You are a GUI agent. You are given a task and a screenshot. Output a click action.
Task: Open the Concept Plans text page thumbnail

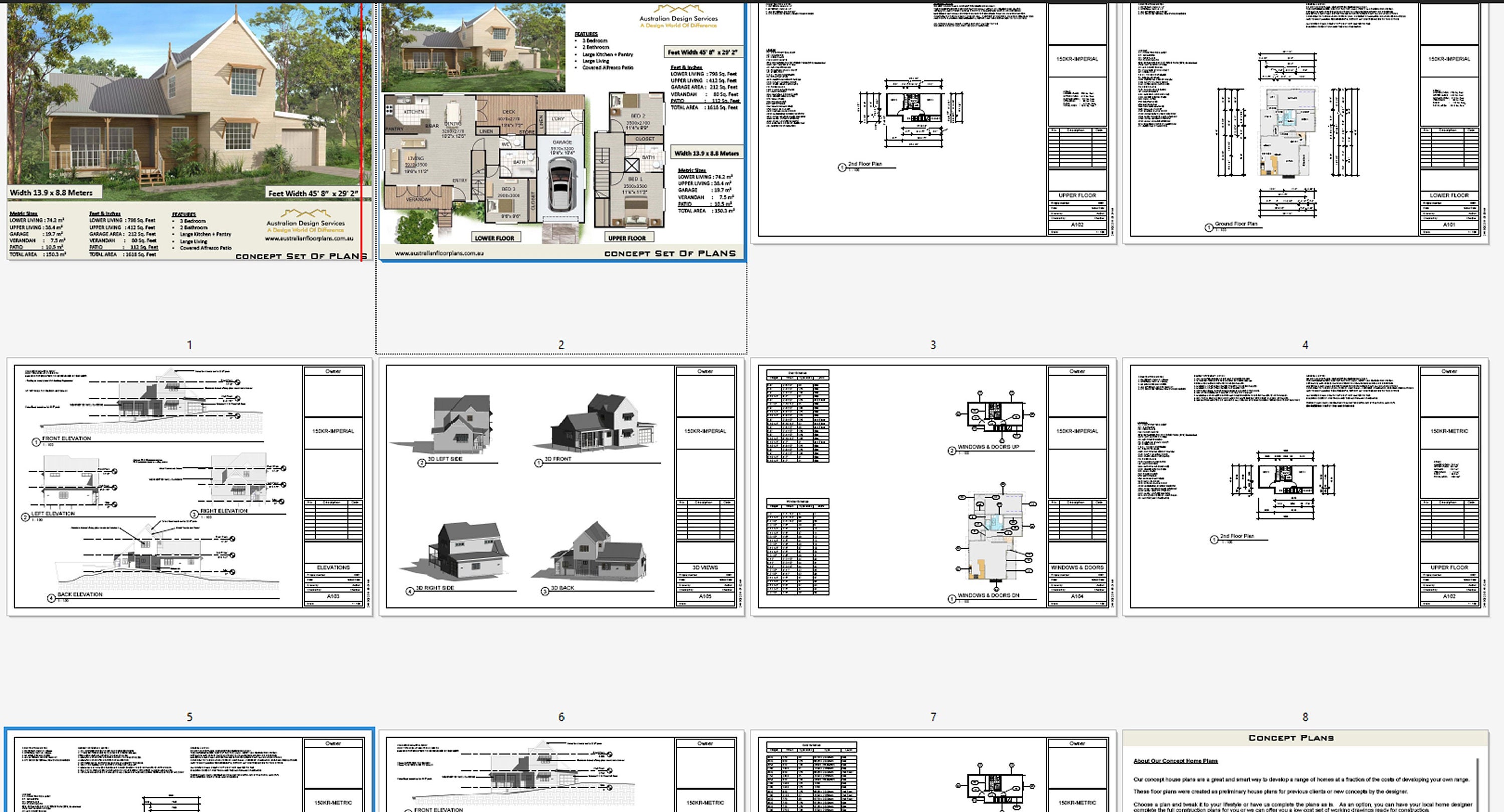[x=1305, y=771]
